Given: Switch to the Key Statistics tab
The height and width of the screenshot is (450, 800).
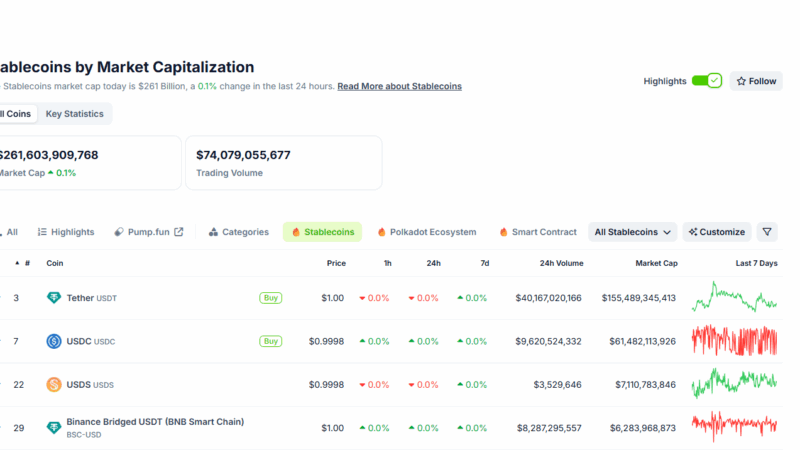Looking at the screenshot, I should (74, 114).
